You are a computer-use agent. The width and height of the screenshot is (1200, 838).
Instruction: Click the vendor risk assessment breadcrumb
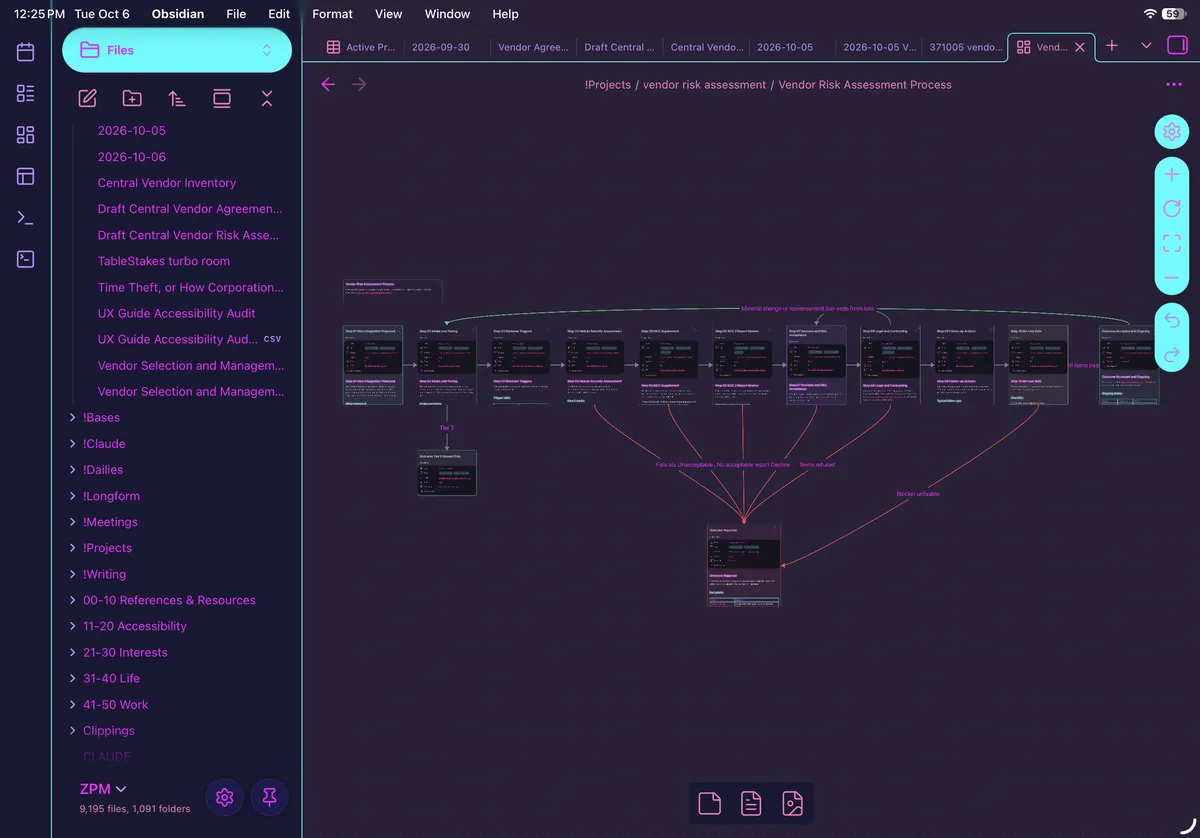(704, 85)
